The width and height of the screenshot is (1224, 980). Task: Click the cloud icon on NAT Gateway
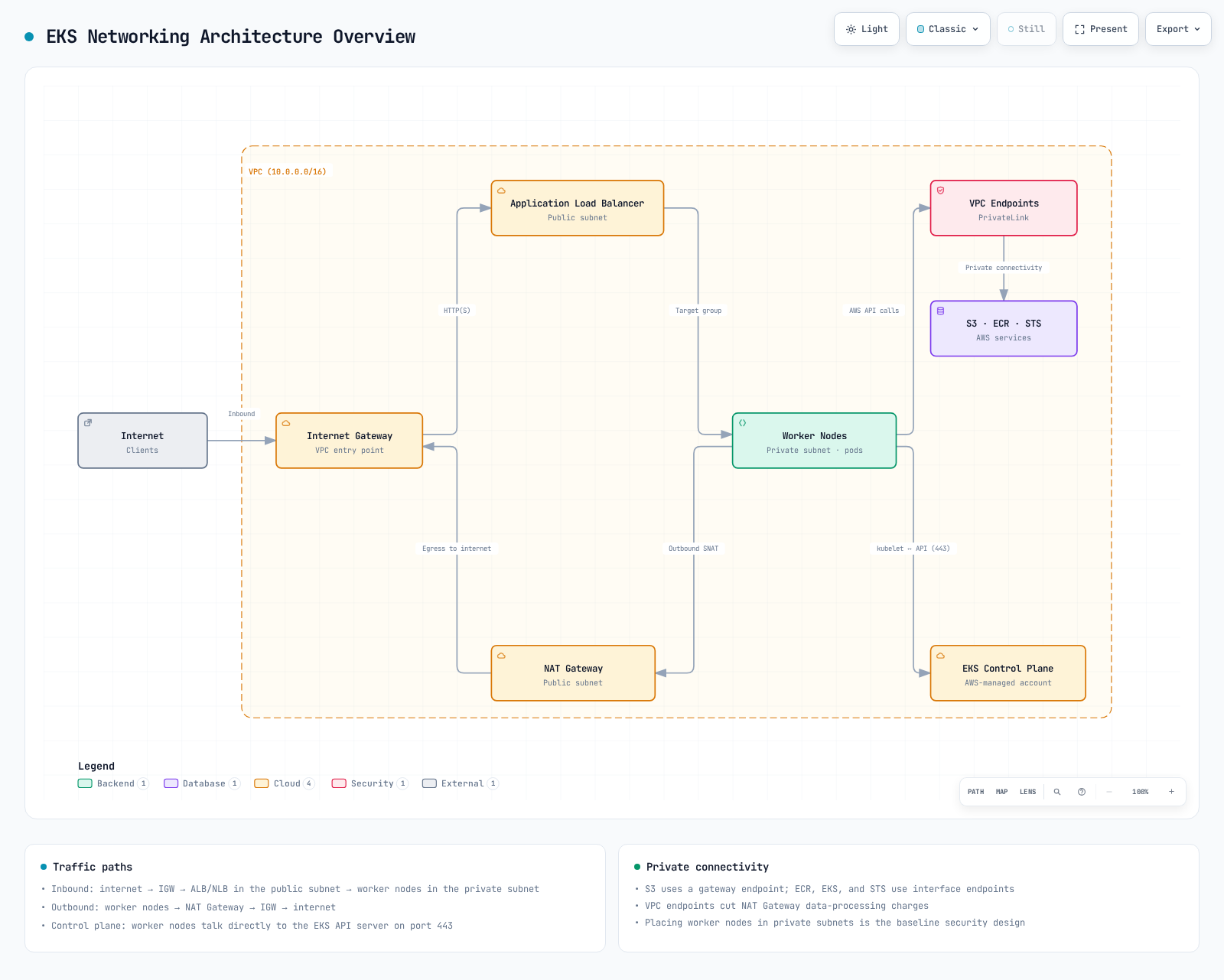[x=502, y=656]
